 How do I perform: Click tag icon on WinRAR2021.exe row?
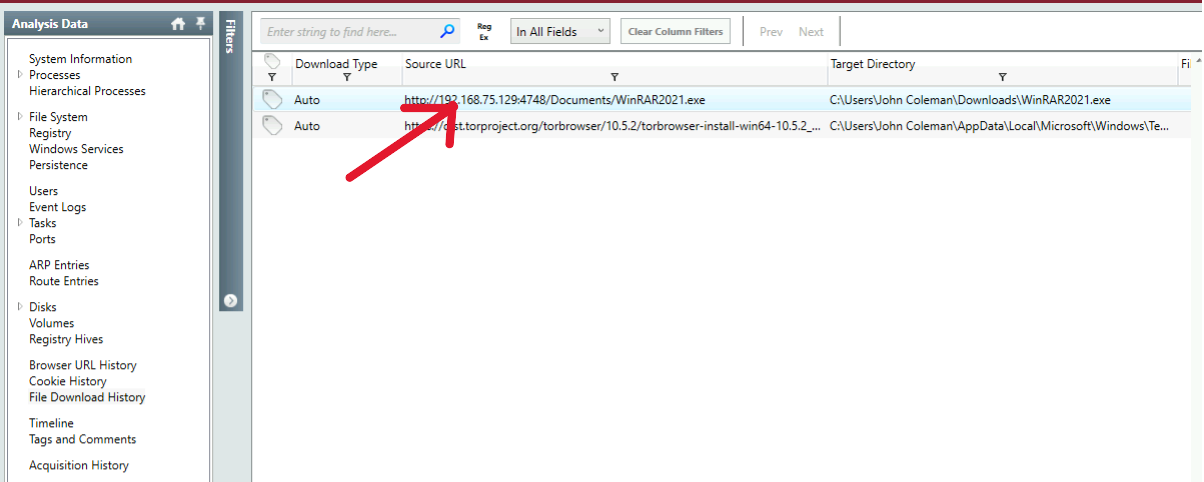[x=272, y=99]
